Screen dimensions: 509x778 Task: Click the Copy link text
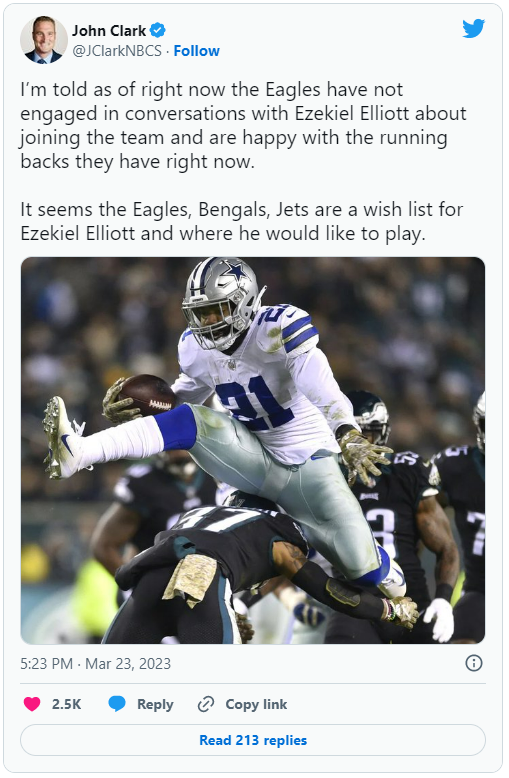click(256, 704)
